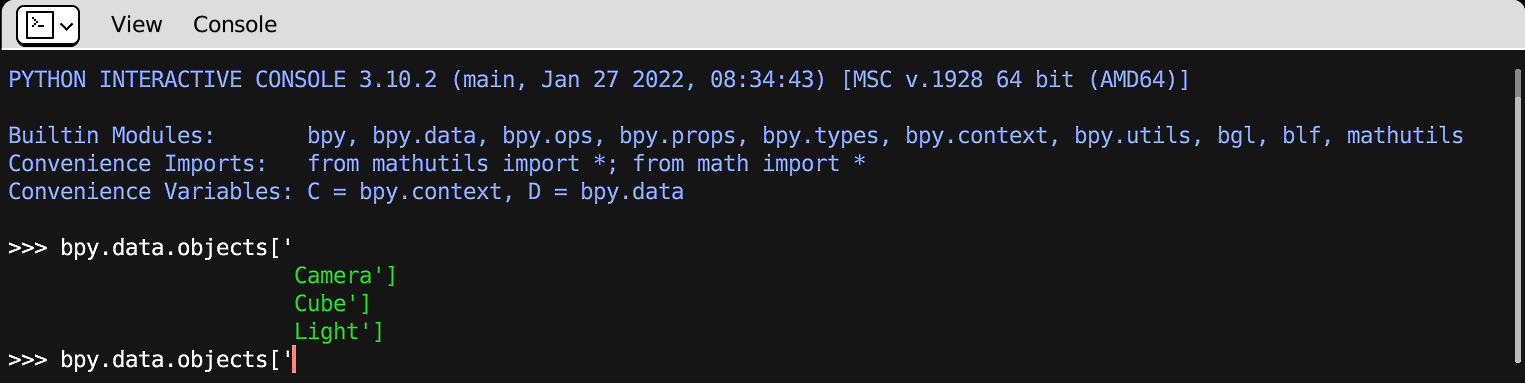This screenshot has height=383, width=1525.
Task: Click the red text cursor at the prompt end
Action: tap(294, 359)
